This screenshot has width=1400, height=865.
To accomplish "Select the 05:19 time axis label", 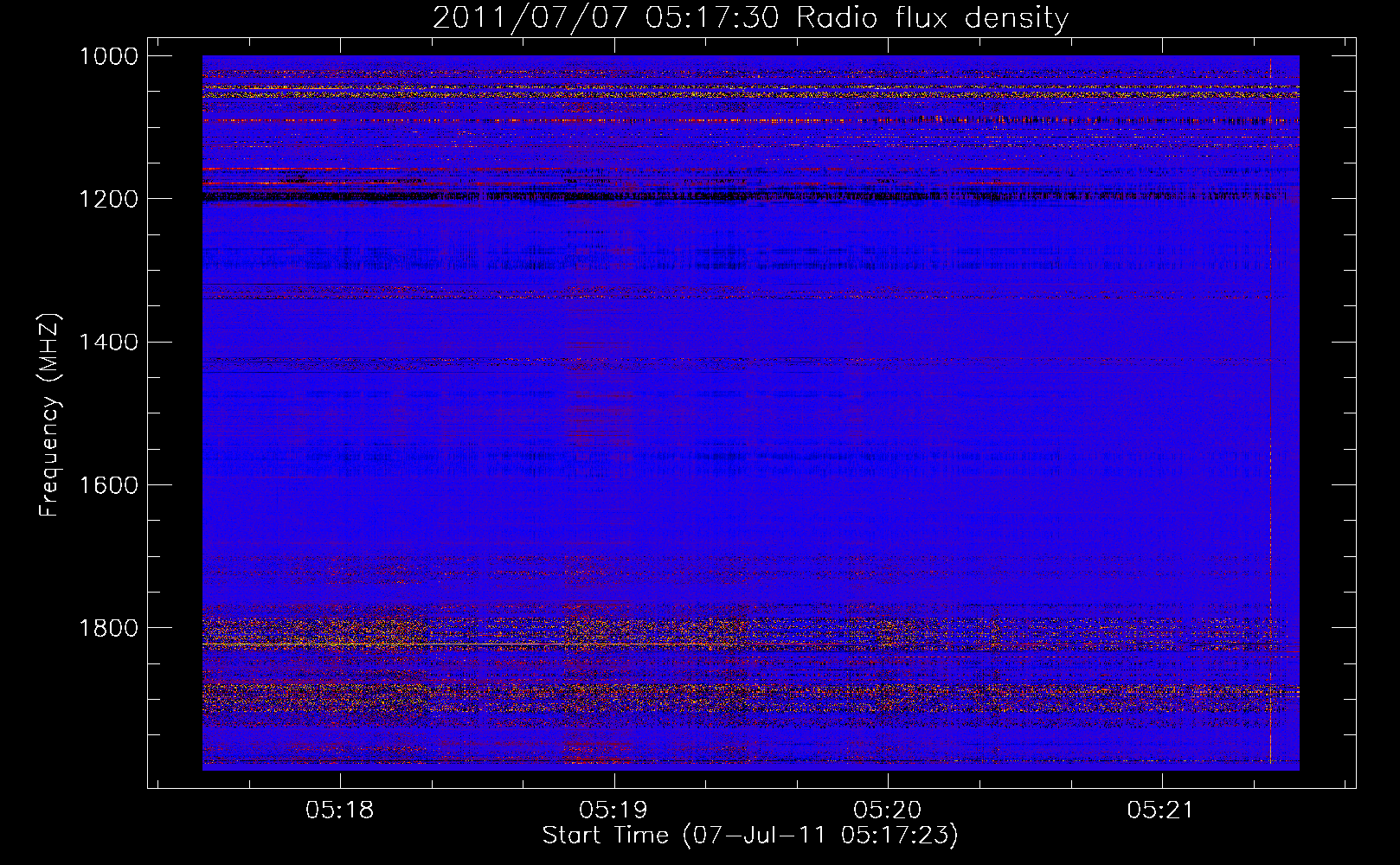I will 613,811.
